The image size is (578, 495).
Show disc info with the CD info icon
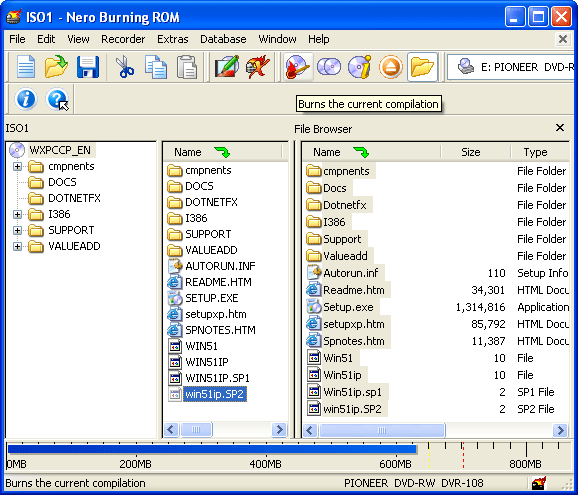(x=360, y=67)
